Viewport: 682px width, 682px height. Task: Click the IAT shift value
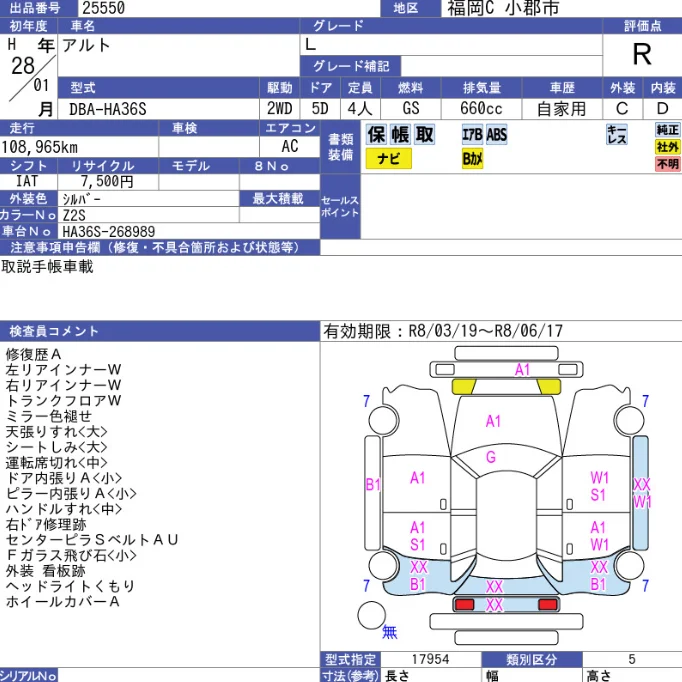tap(27, 181)
